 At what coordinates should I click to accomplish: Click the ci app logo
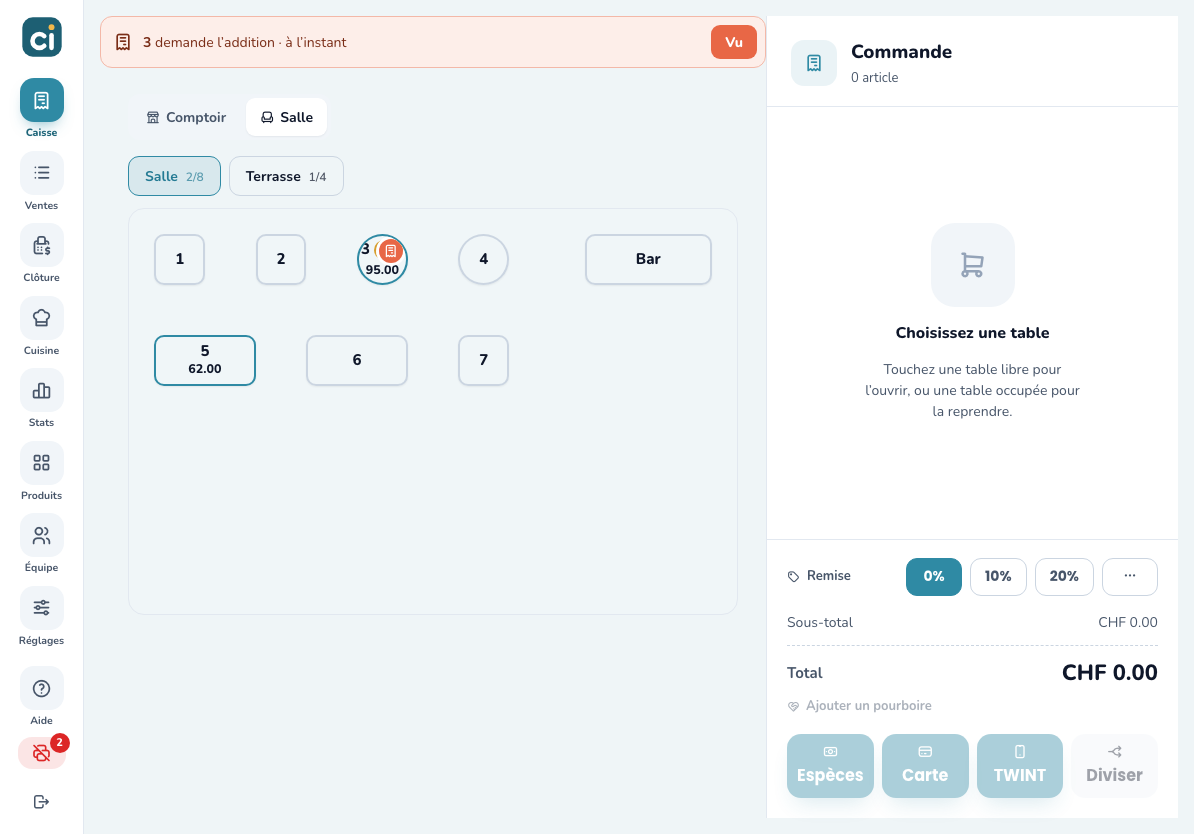click(x=41, y=37)
